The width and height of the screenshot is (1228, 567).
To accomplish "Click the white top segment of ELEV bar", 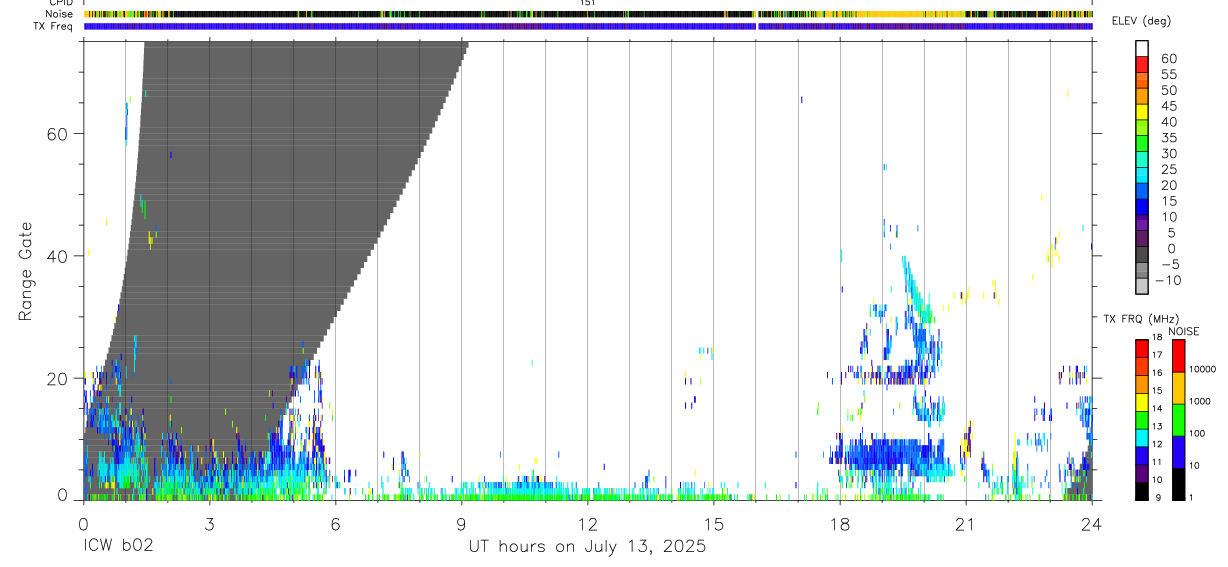I will pyautogui.click(x=1142, y=48).
